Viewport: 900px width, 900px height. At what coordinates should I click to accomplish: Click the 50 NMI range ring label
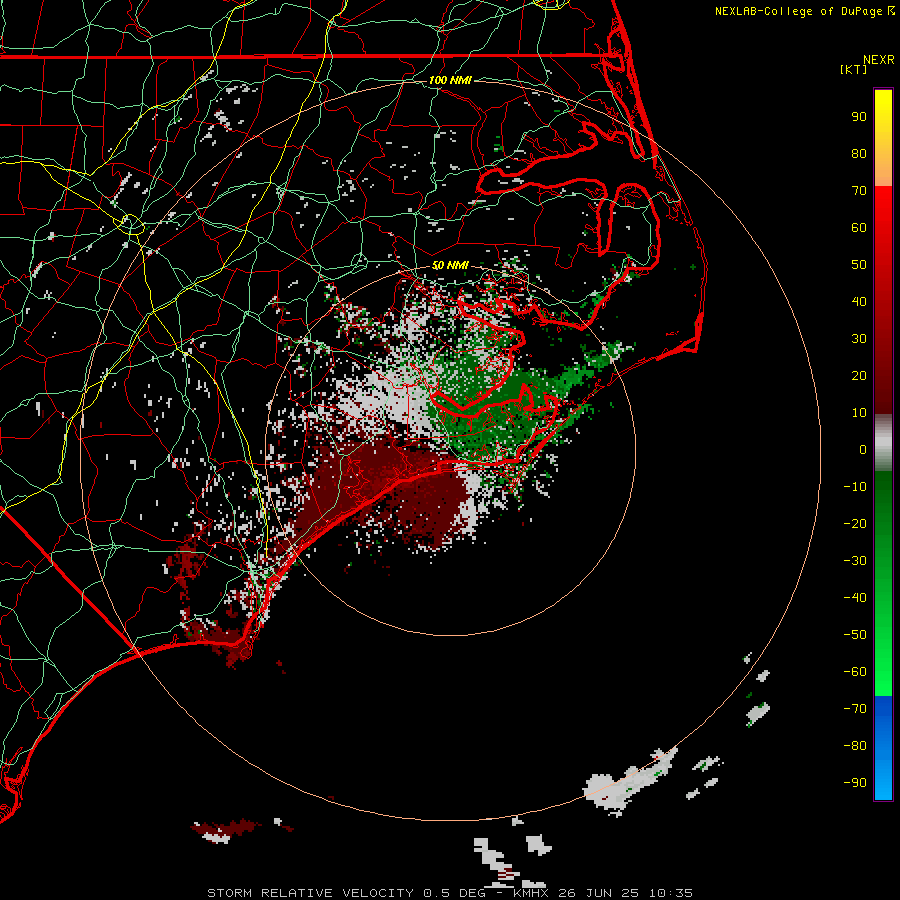pyautogui.click(x=450, y=265)
